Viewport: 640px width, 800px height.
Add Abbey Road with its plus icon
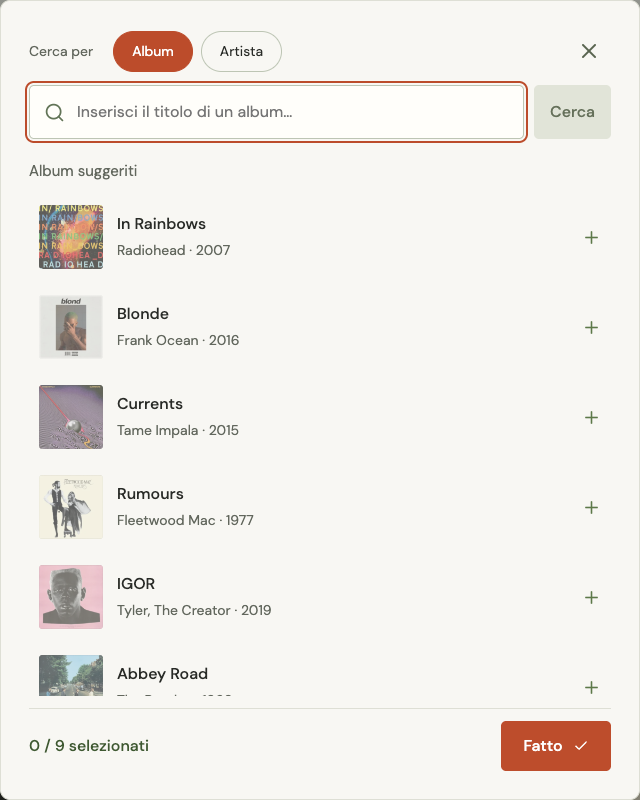tap(591, 687)
